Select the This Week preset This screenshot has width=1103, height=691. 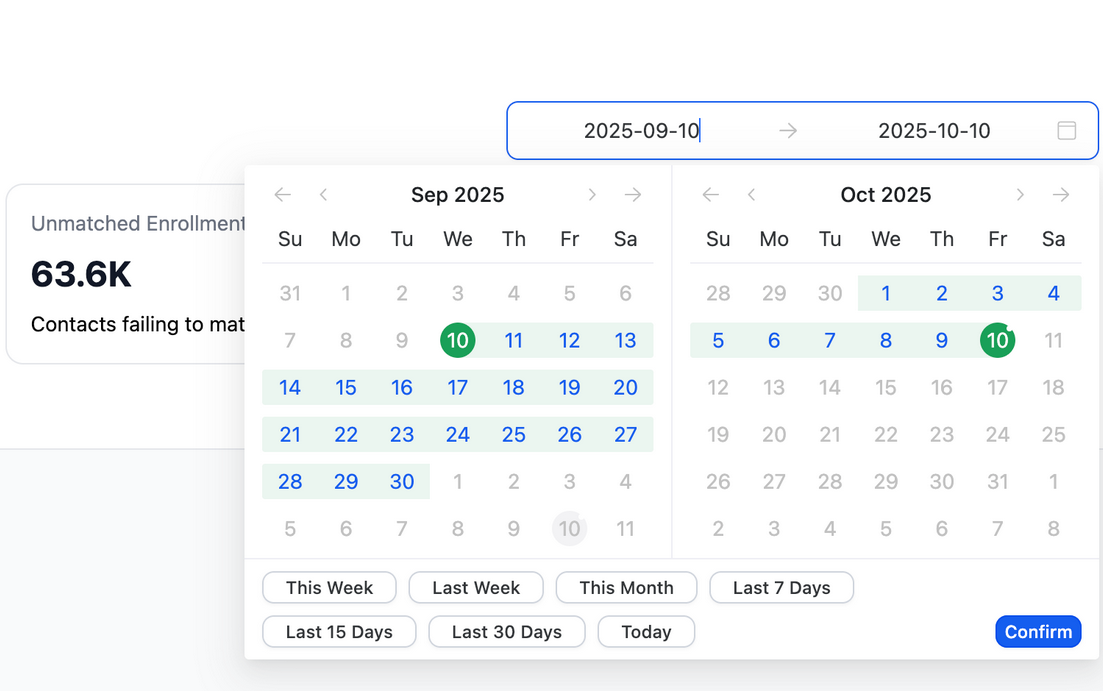(x=329, y=588)
